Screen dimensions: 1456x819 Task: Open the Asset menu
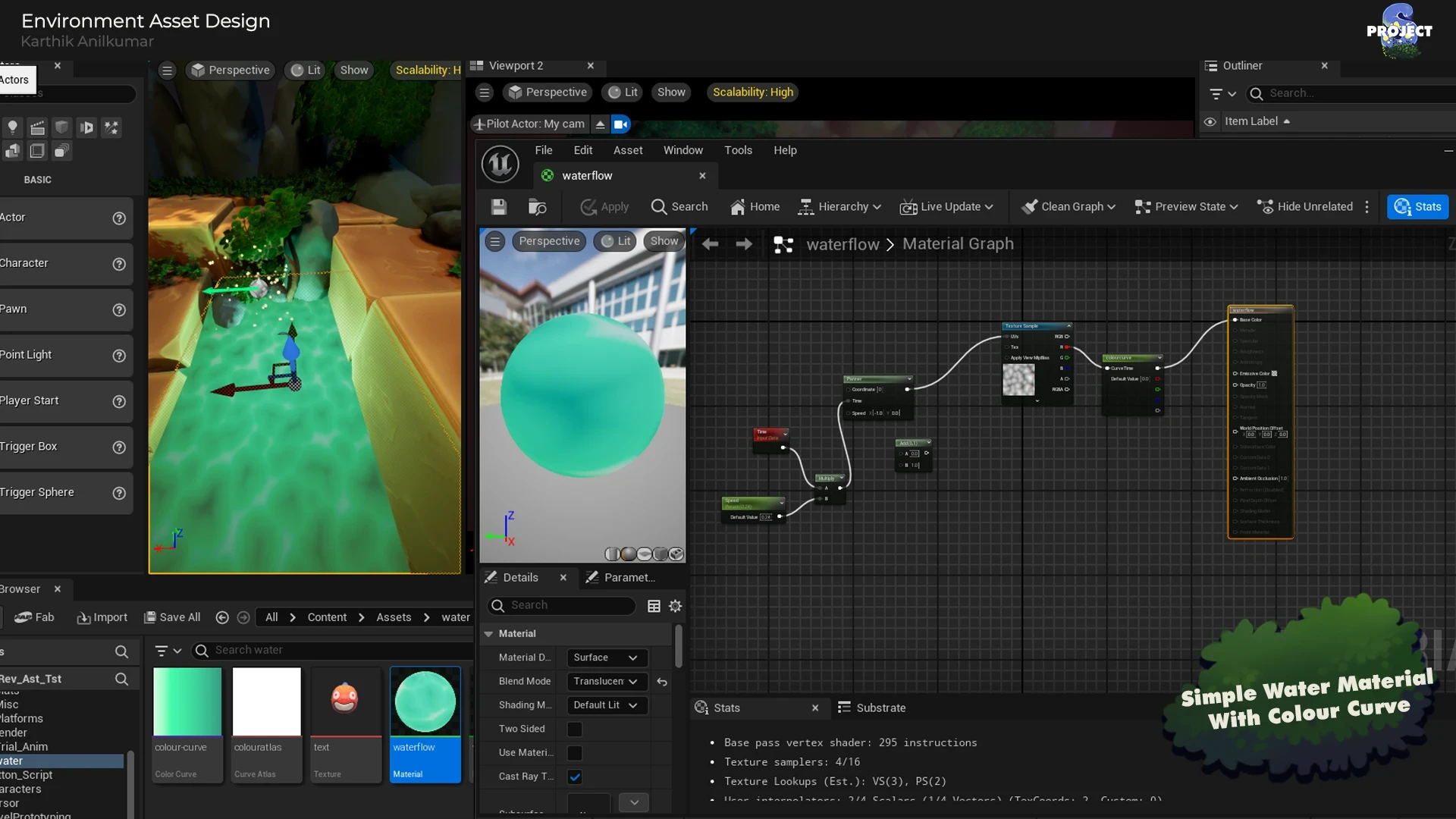coord(628,150)
